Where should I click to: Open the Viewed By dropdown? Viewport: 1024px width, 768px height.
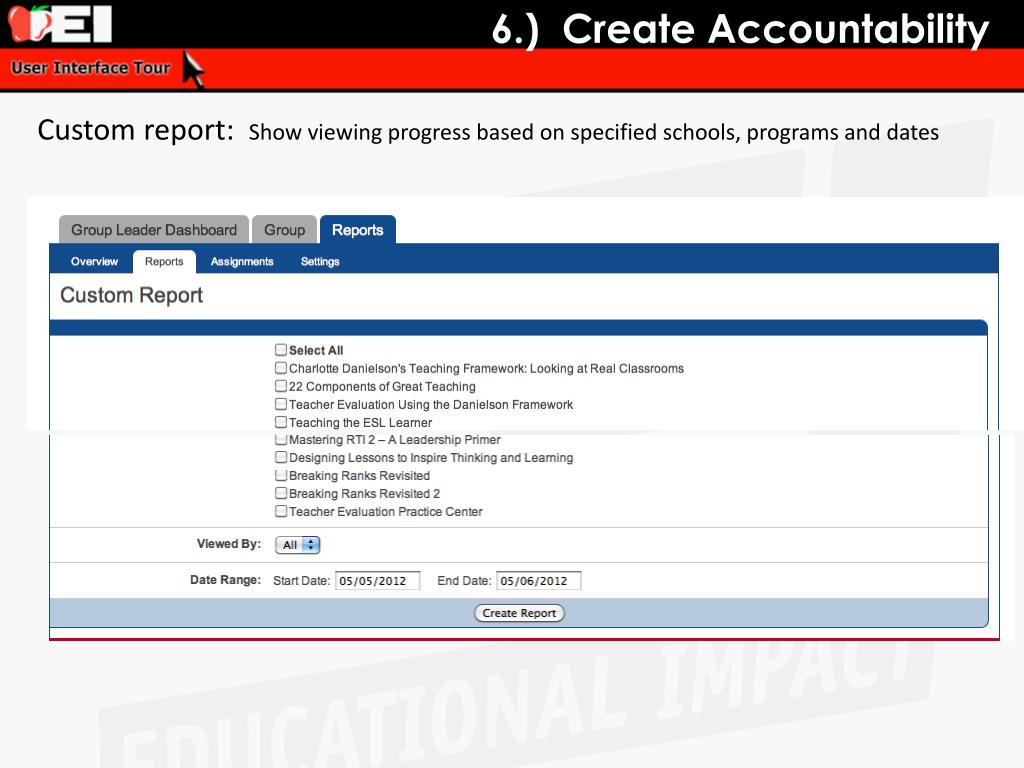298,545
